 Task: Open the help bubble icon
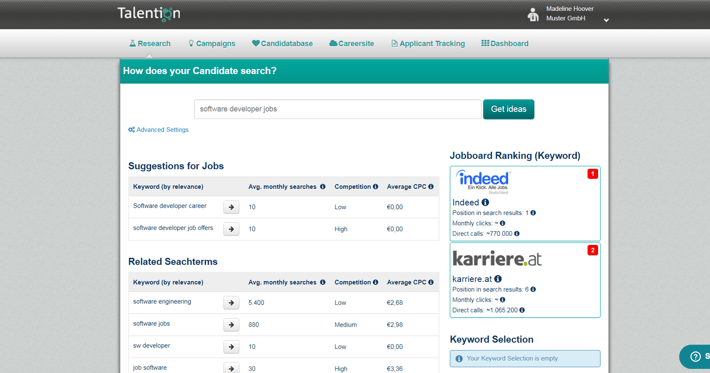[x=696, y=357]
